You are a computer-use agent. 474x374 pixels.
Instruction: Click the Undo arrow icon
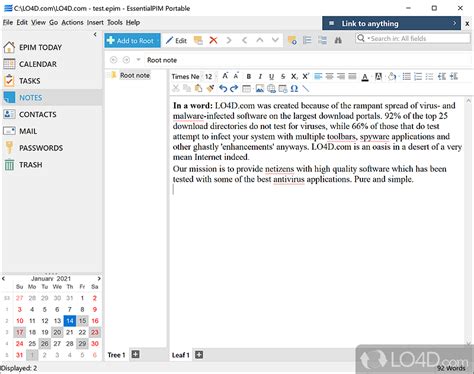[223, 89]
